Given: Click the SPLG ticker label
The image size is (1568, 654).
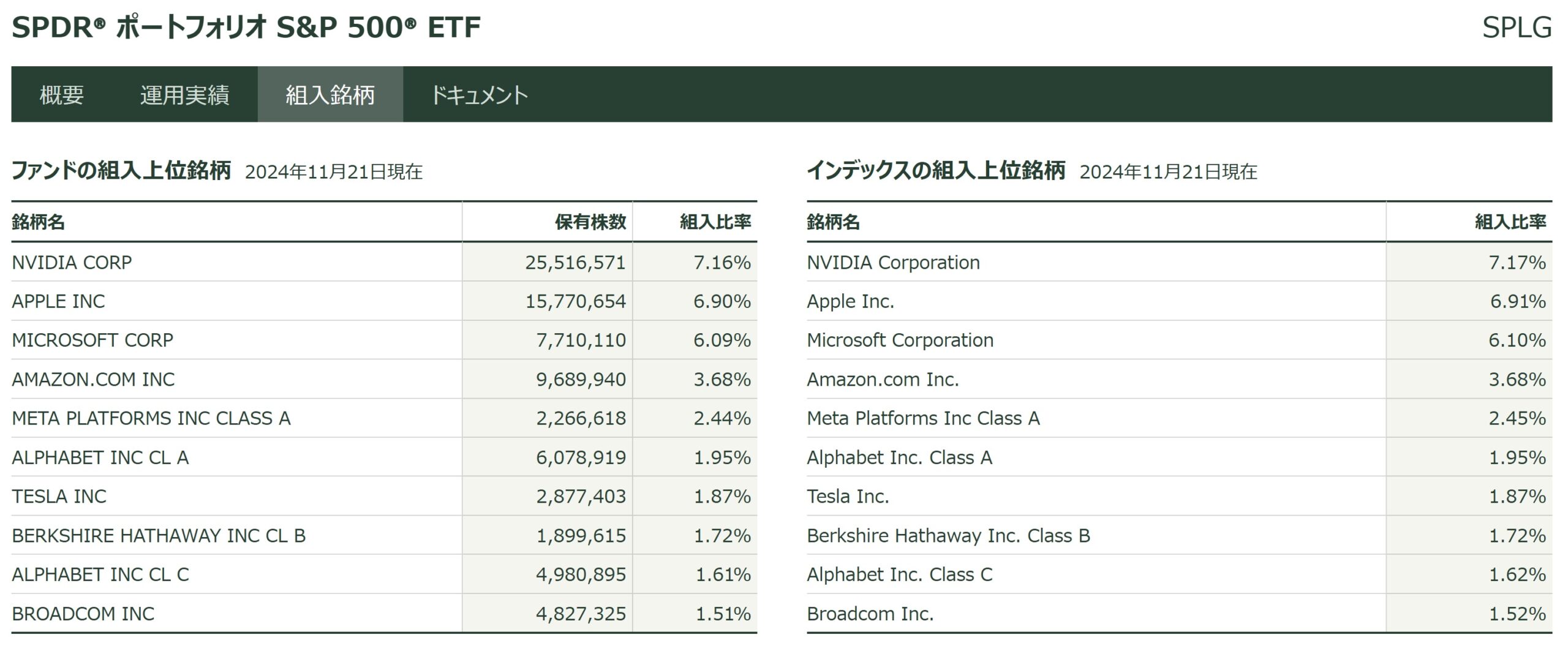Looking at the screenshot, I should 1517,28.
